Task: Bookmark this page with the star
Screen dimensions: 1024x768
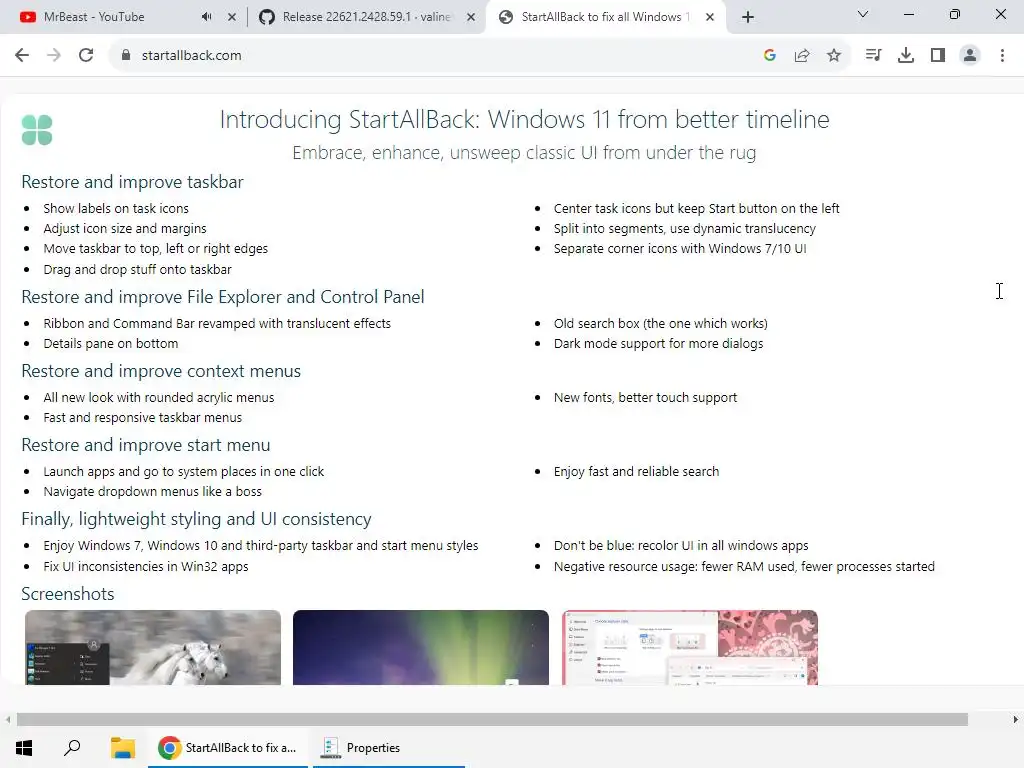Action: tap(833, 56)
